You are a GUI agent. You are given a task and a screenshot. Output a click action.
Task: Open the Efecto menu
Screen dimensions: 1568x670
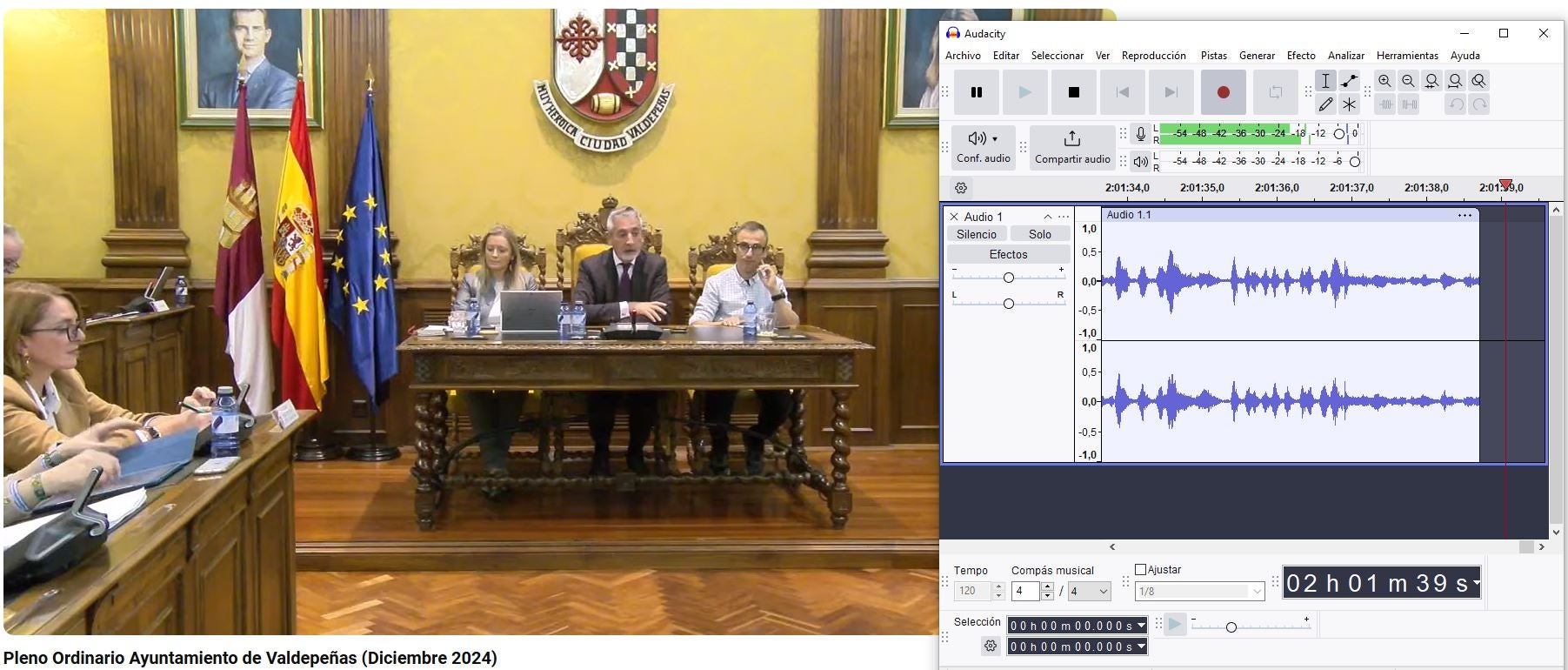[1301, 56]
